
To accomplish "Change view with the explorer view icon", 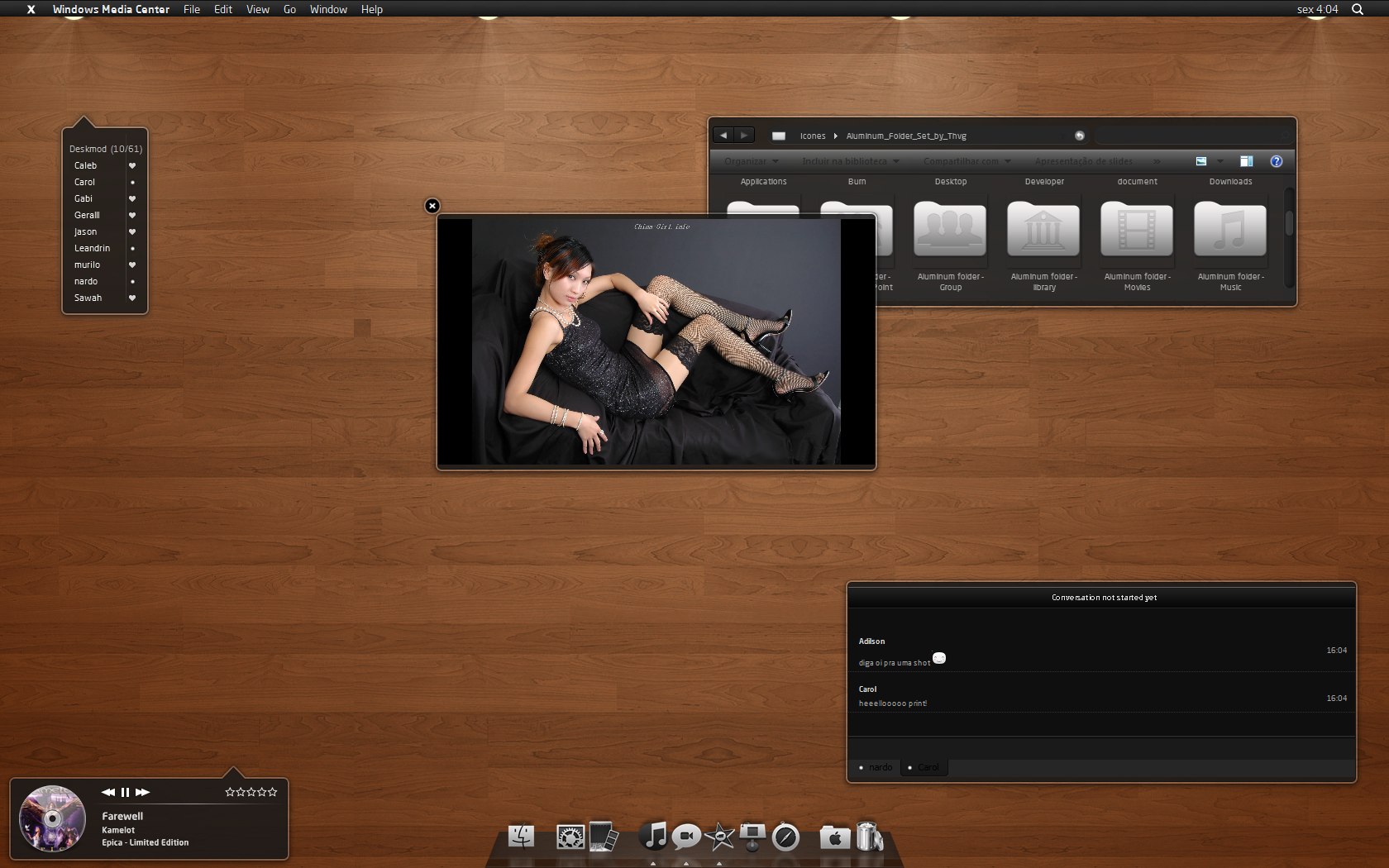I will 1201,161.
